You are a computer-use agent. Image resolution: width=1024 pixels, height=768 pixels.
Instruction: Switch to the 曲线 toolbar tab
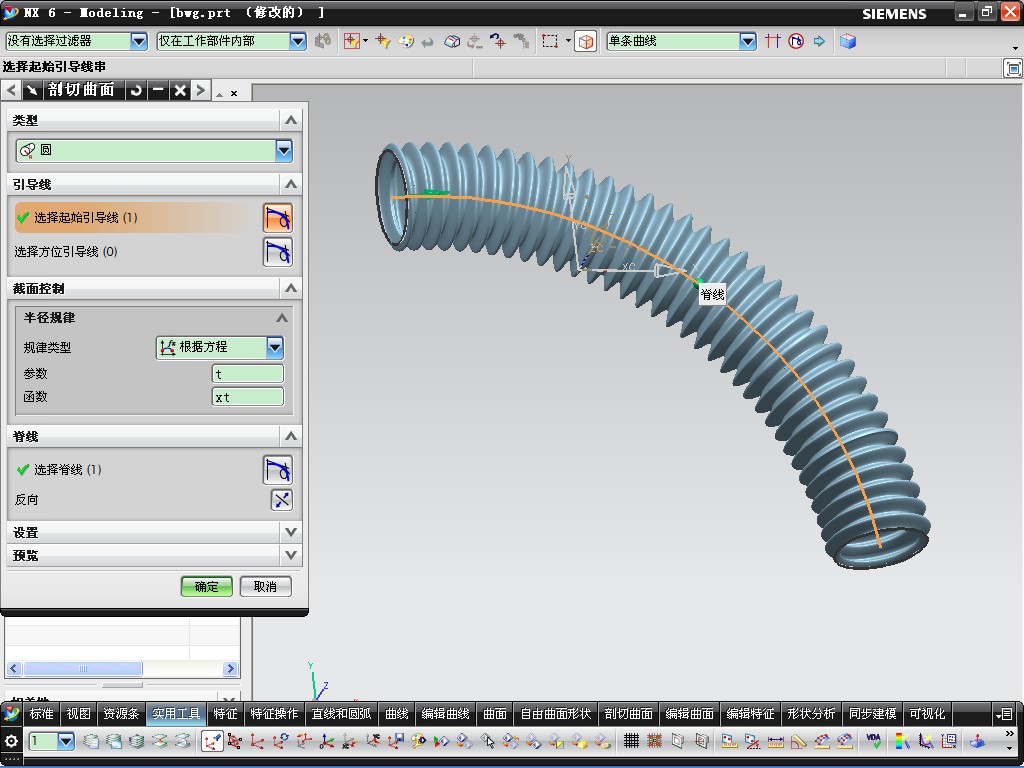[396, 714]
